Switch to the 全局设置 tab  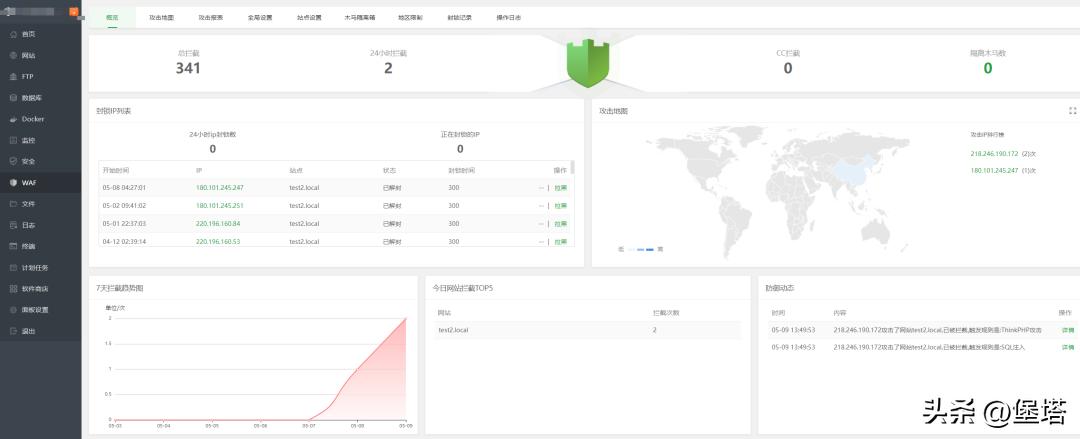click(x=260, y=18)
